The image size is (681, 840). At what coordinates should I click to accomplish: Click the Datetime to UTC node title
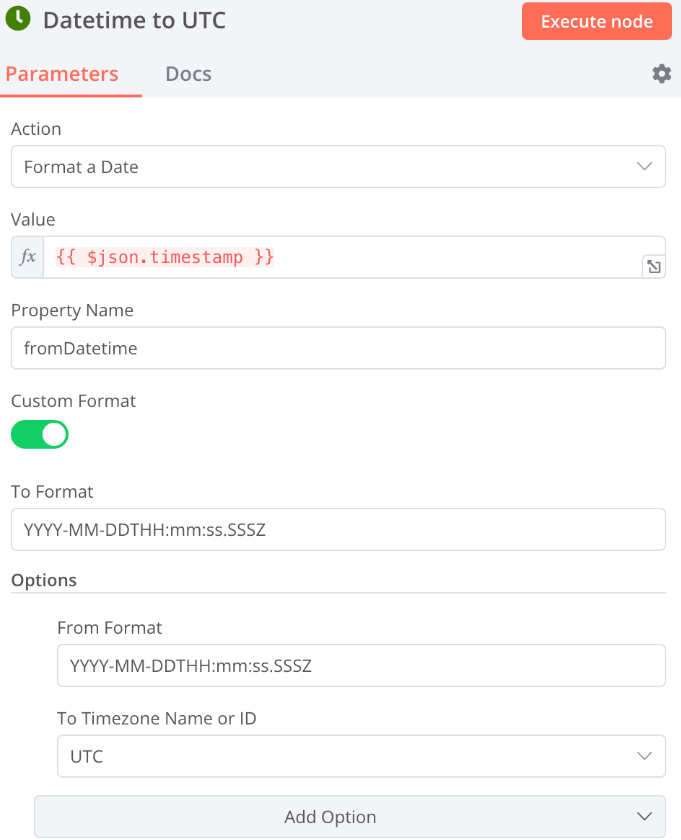[x=134, y=20]
